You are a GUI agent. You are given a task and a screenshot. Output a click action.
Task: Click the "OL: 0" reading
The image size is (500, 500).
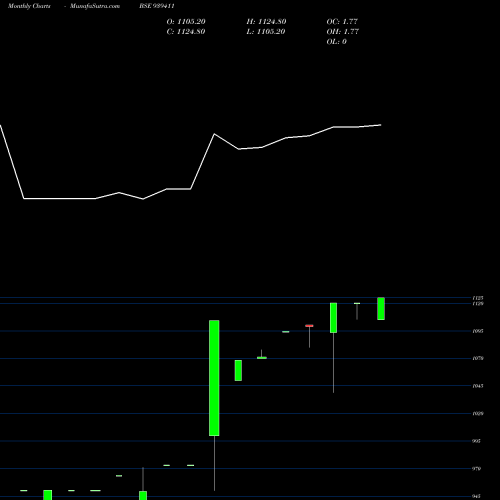337,42
